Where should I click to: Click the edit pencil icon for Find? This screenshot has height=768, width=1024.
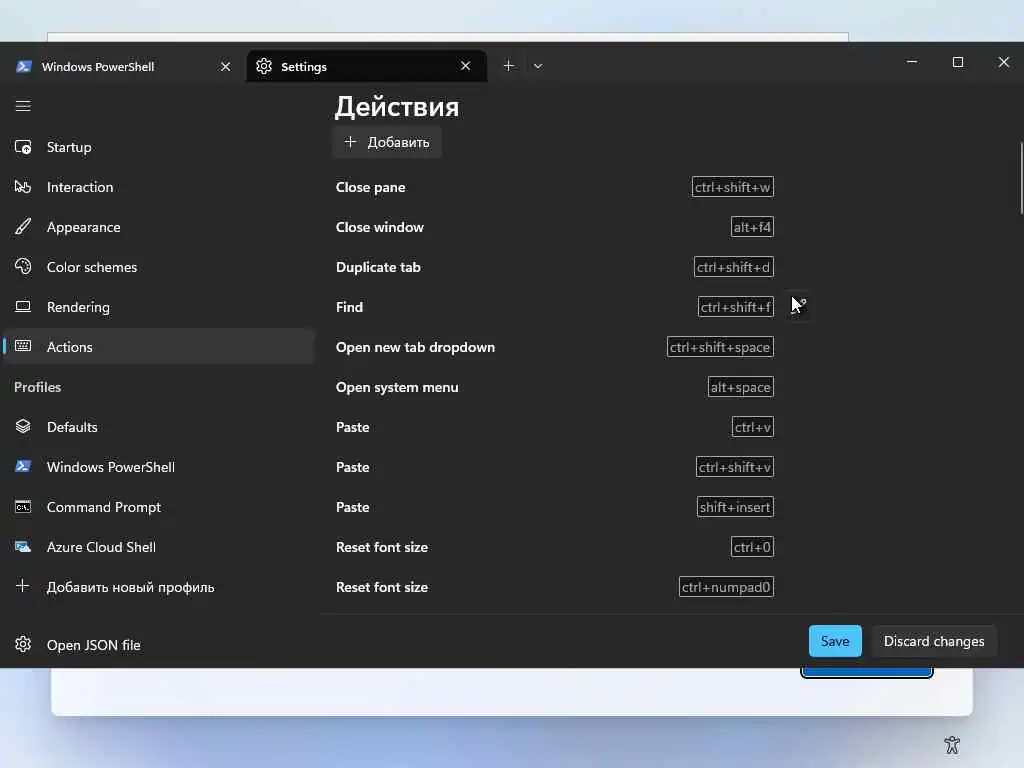tap(799, 306)
